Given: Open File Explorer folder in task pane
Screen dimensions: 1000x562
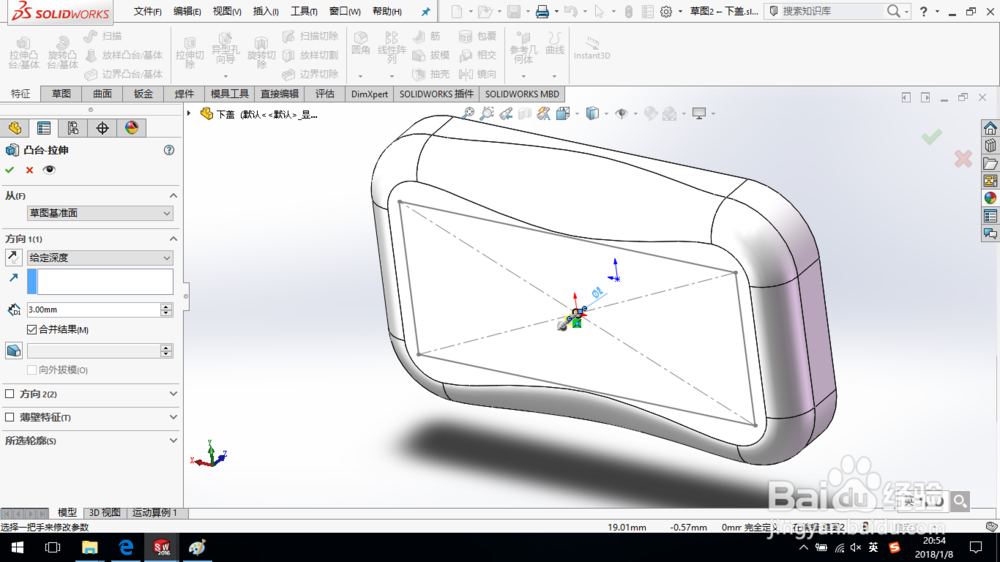Looking at the screenshot, I should pyautogui.click(x=990, y=163).
